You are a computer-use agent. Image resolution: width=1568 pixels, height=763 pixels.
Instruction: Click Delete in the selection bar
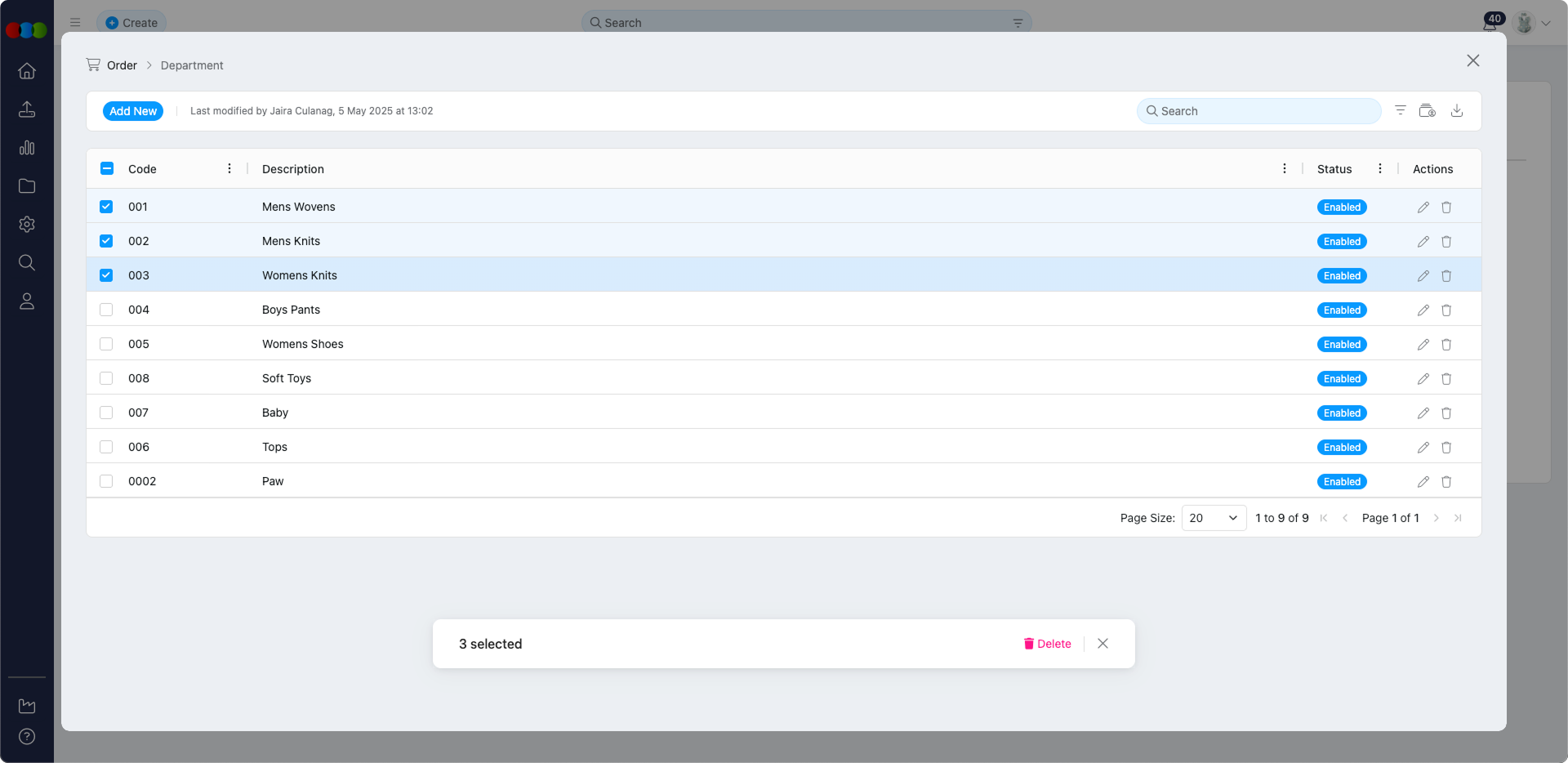click(1047, 644)
